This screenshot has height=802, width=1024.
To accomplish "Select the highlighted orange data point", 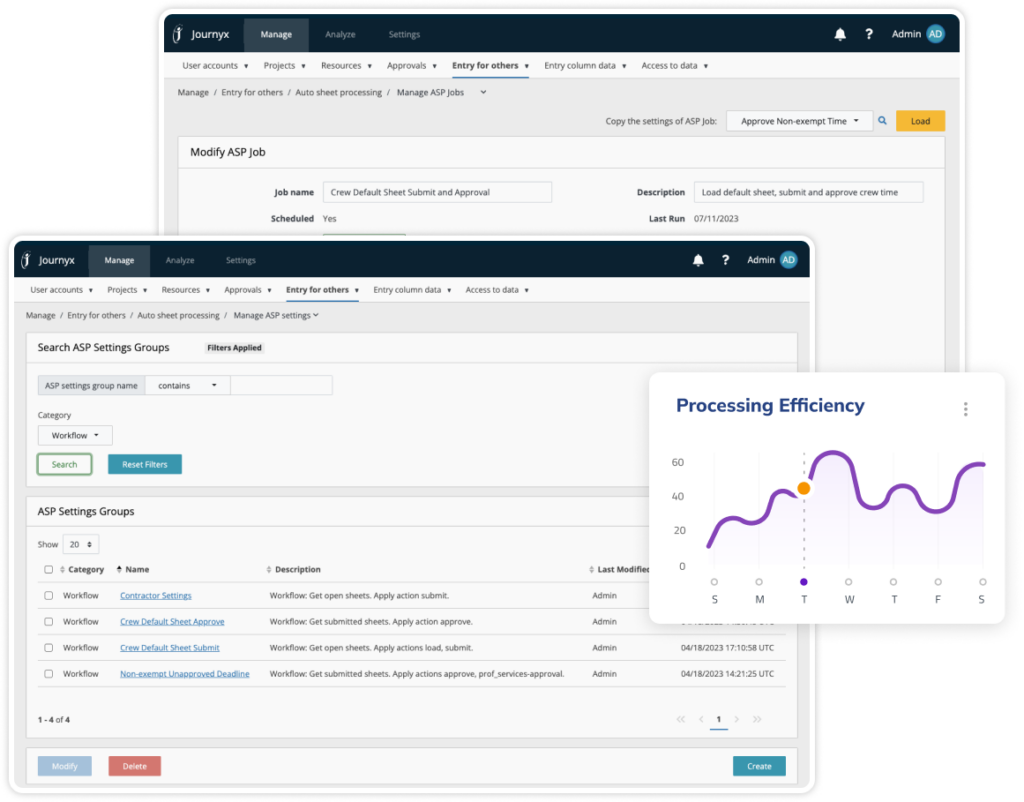I will click(805, 489).
